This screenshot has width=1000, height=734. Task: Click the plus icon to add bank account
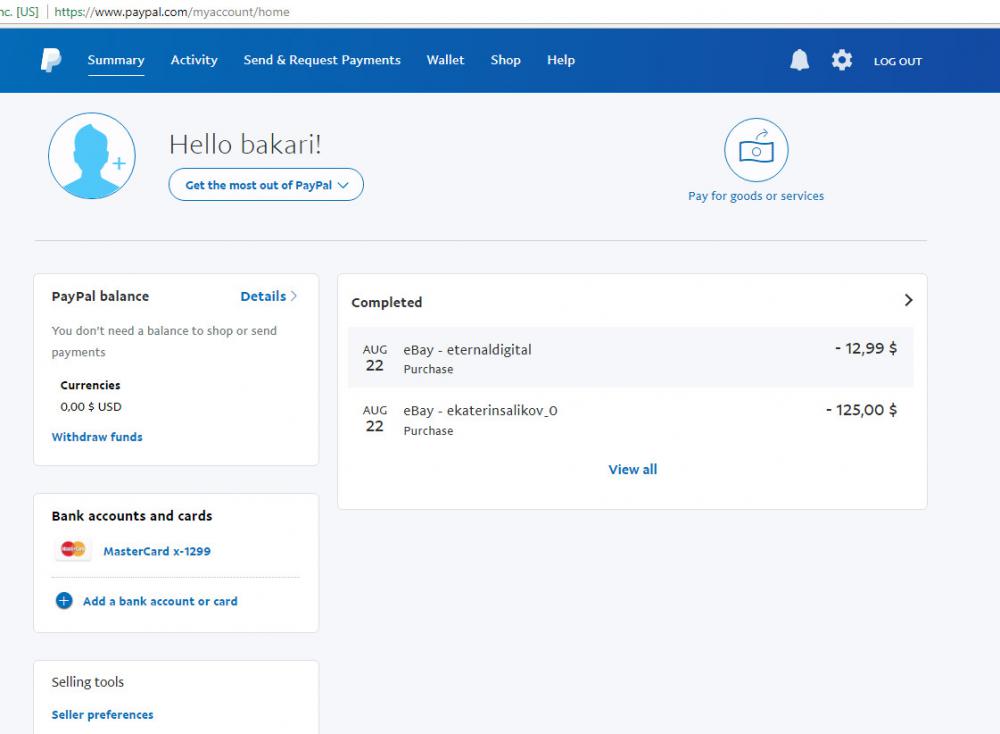64,601
